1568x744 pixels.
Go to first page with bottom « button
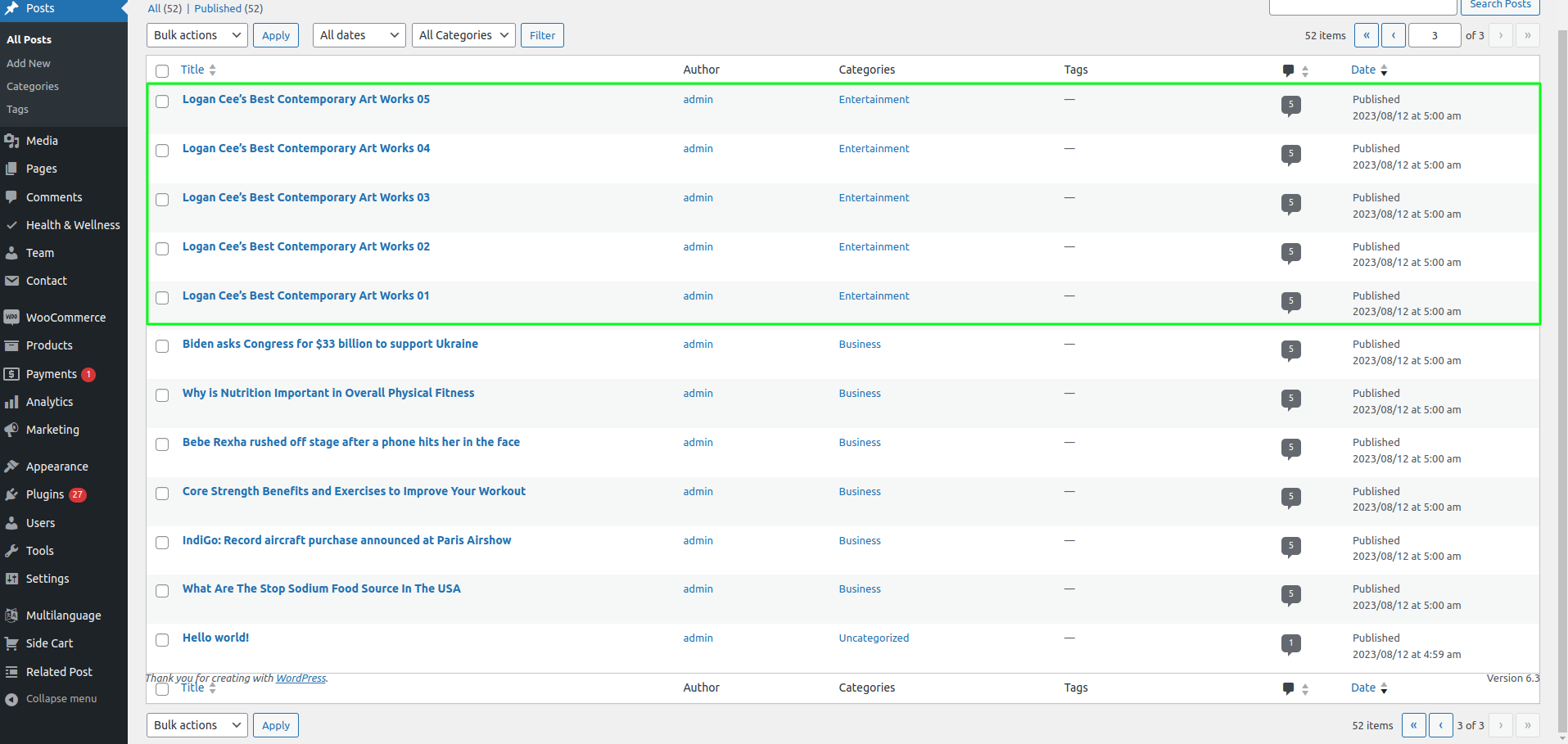click(x=1413, y=725)
